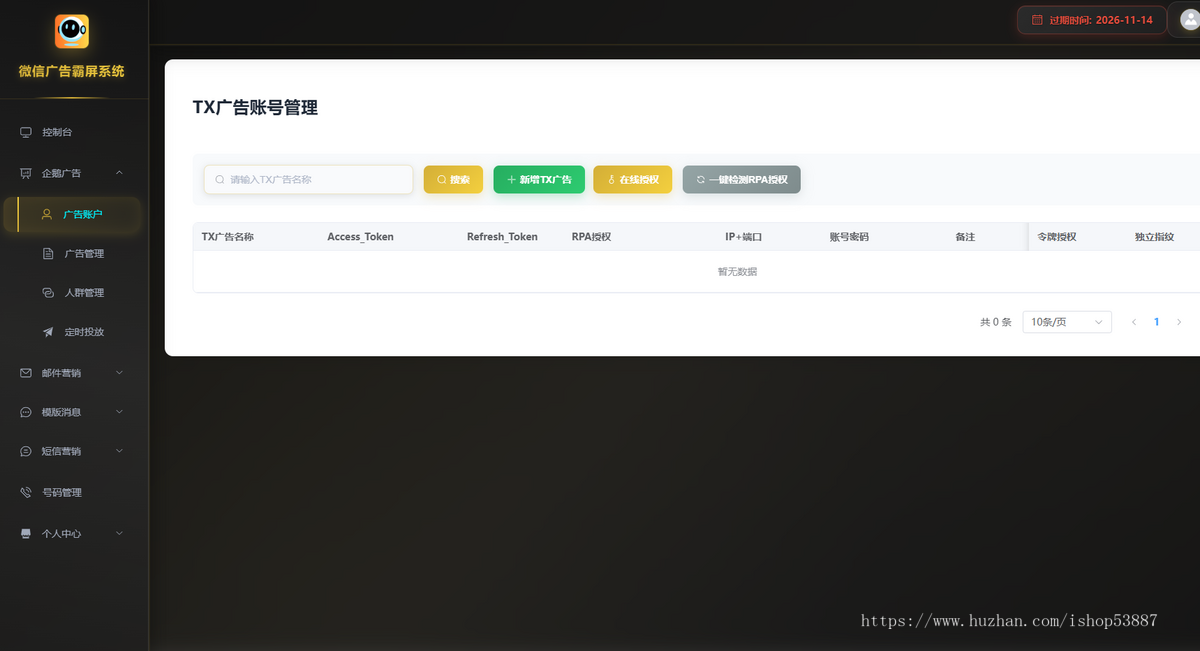Go to next page arrow

(x=1179, y=322)
